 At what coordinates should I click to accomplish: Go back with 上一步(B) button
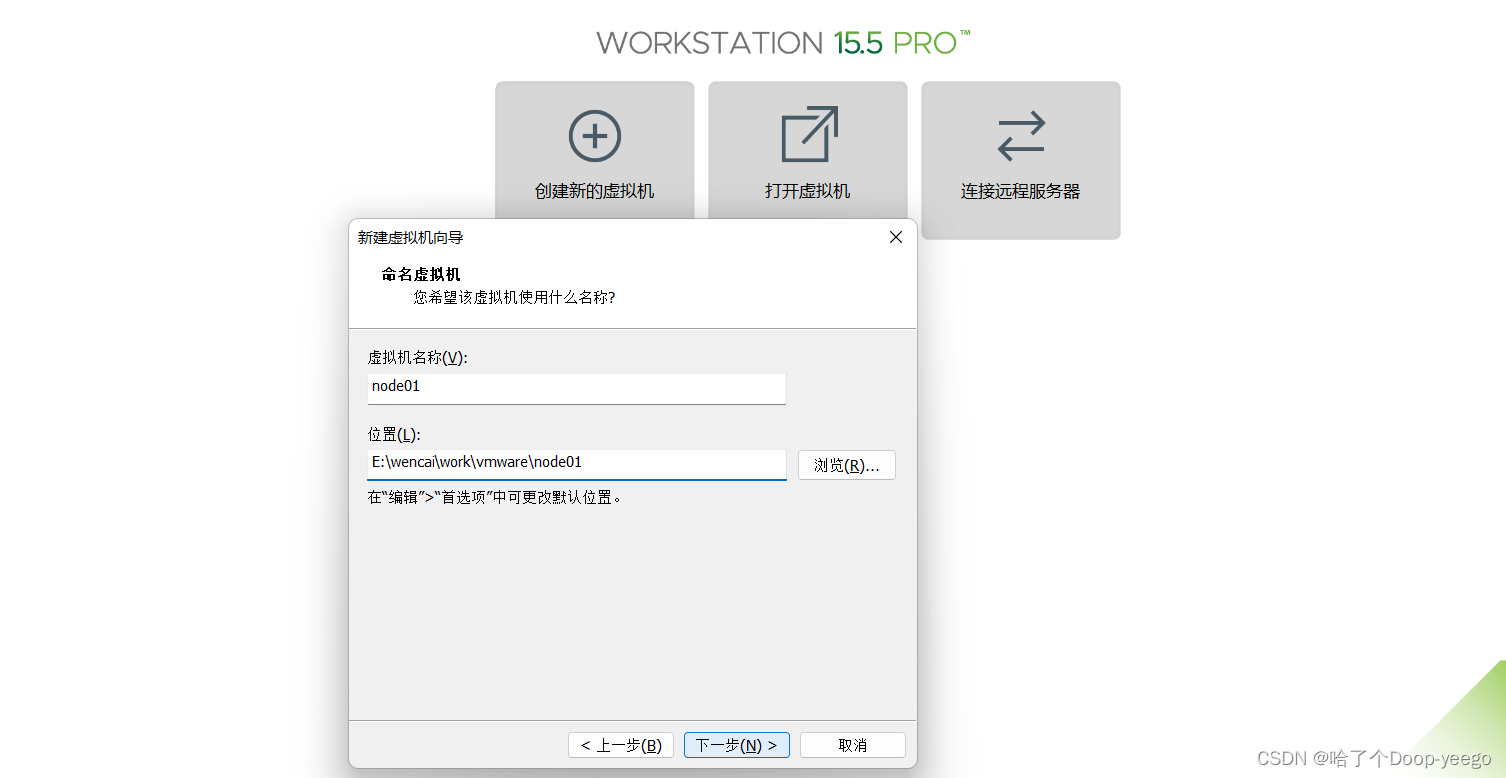(x=621, y=745)
